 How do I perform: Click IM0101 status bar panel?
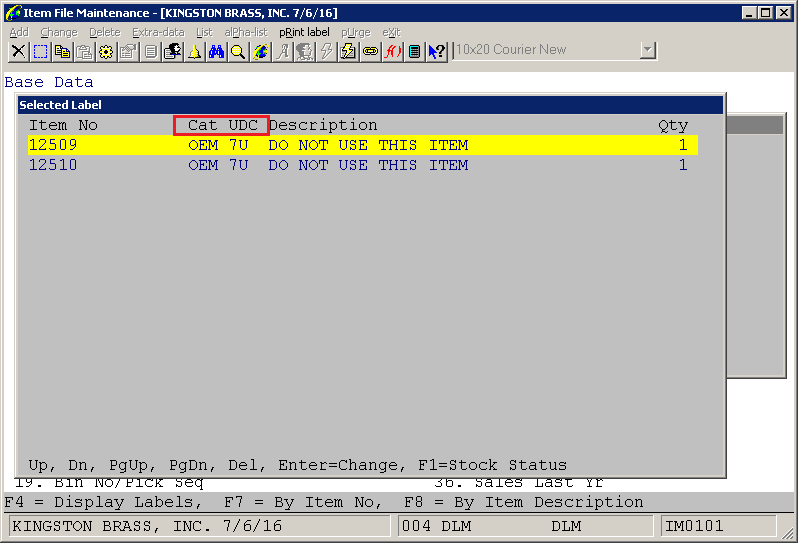click(719, 526)
